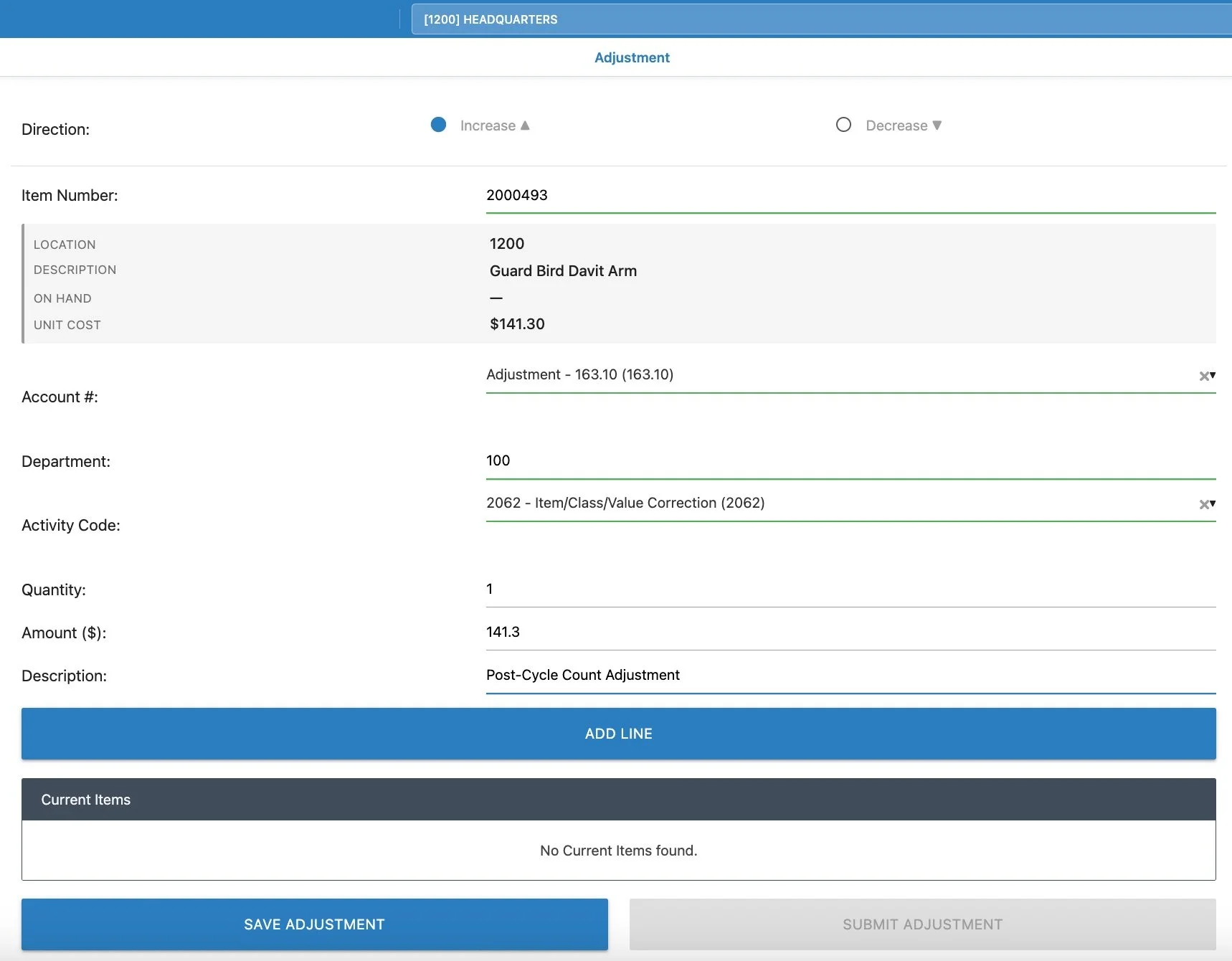This screenshot has width=1232, height=961.
Task: Click the Description field with Post-Cycle Count Adjustment
Action: point(850,676)
